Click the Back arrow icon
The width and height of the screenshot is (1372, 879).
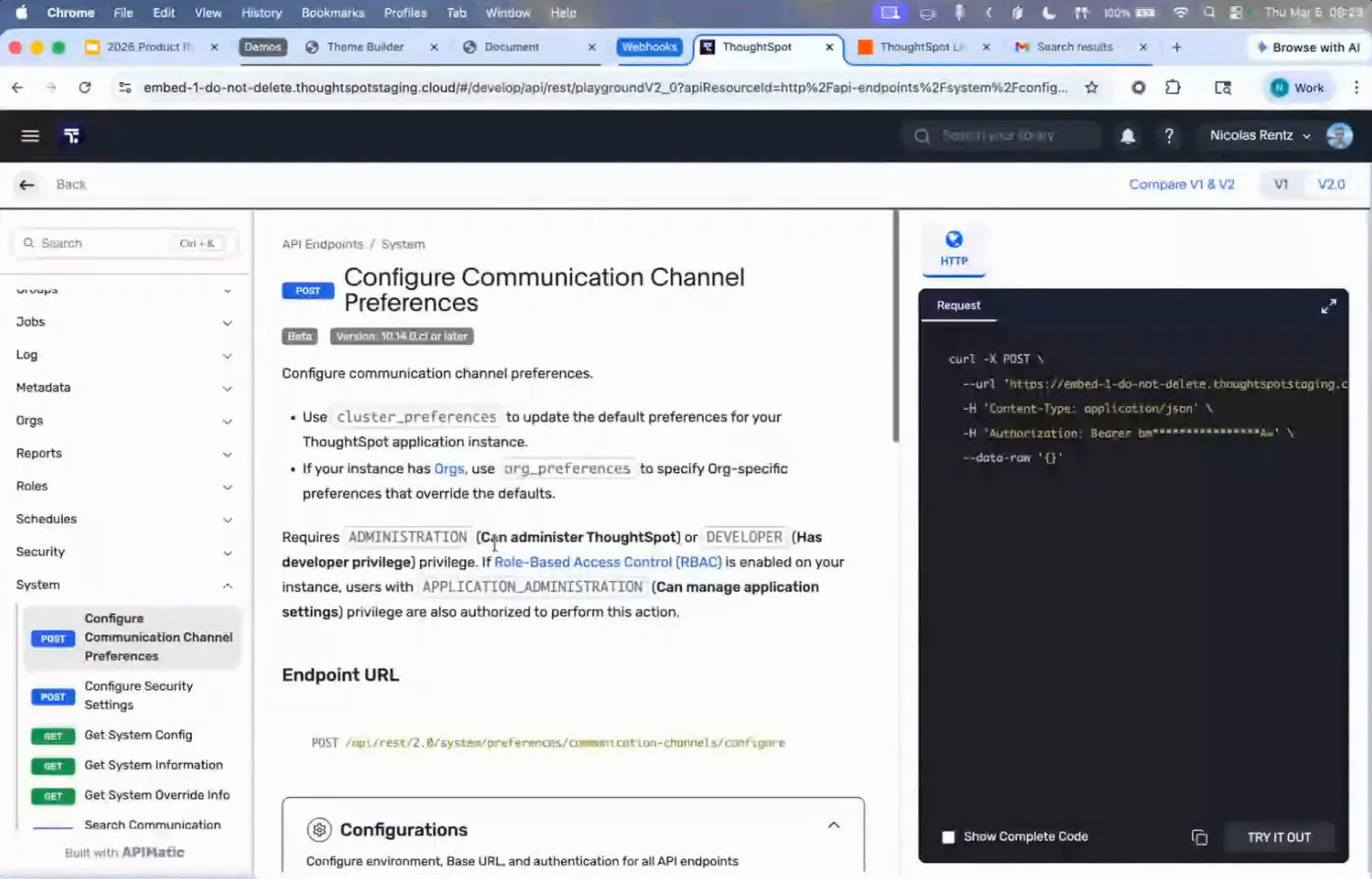[x=27, y=185]
